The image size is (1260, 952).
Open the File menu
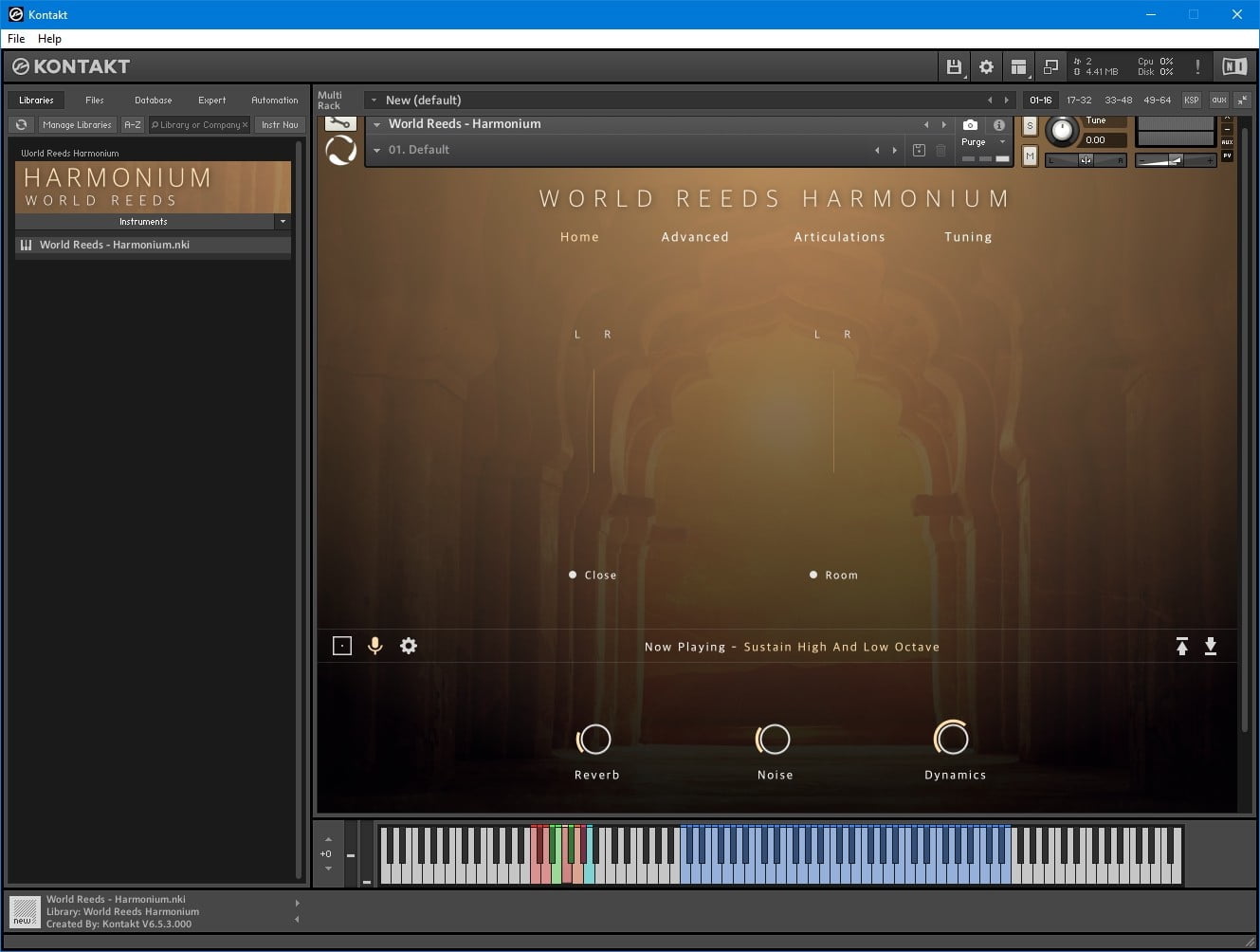(x=16, y=39)
